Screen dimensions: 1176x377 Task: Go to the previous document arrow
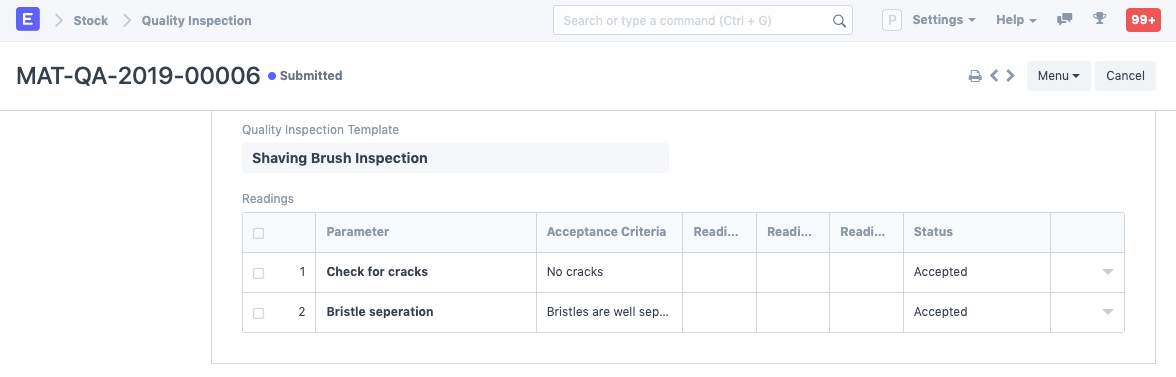[994, 76]
